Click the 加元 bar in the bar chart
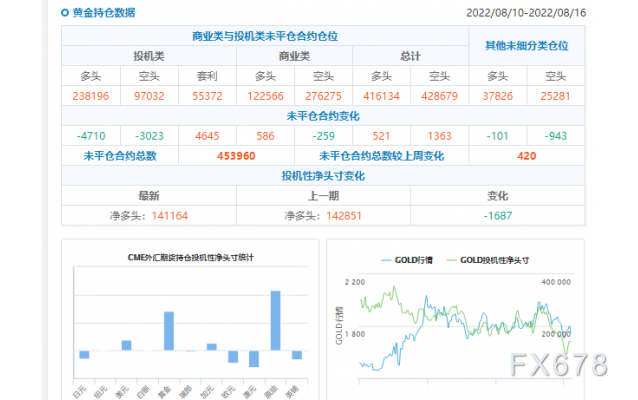638x400 pixels. click(212, 347)
